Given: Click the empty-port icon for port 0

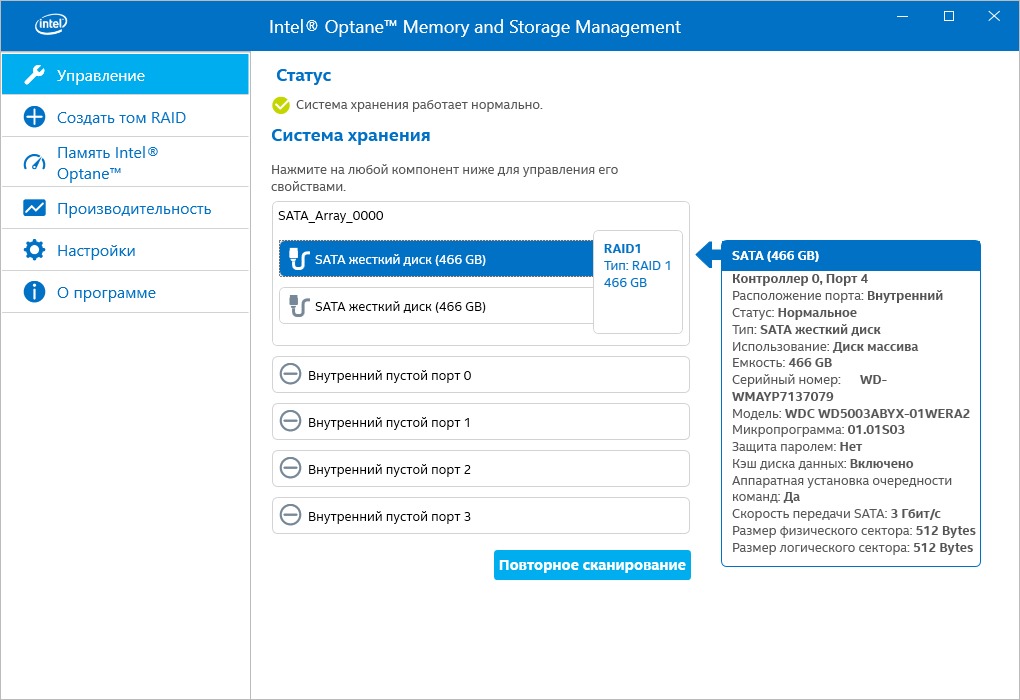Looking at the screenshot, I should [x=290, y=375].
